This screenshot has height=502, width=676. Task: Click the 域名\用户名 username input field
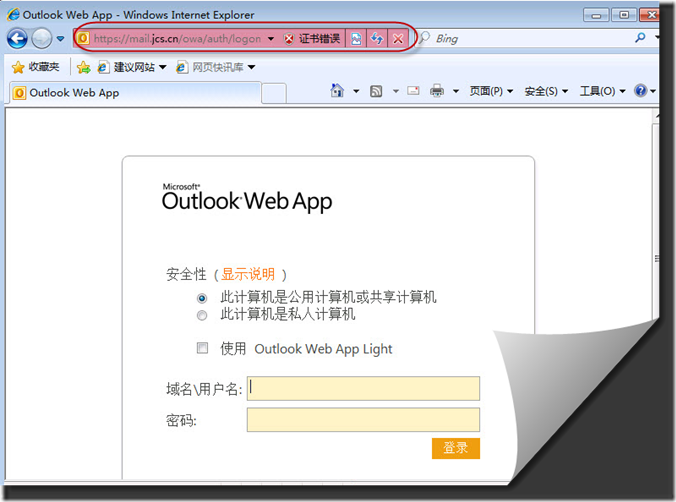pyautogui.click(x=363, y=388)
